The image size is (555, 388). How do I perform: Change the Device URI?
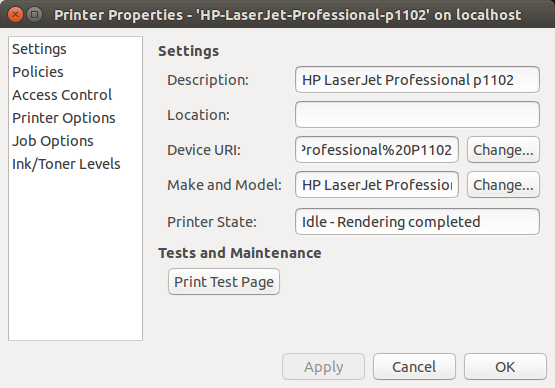[503, 150]
